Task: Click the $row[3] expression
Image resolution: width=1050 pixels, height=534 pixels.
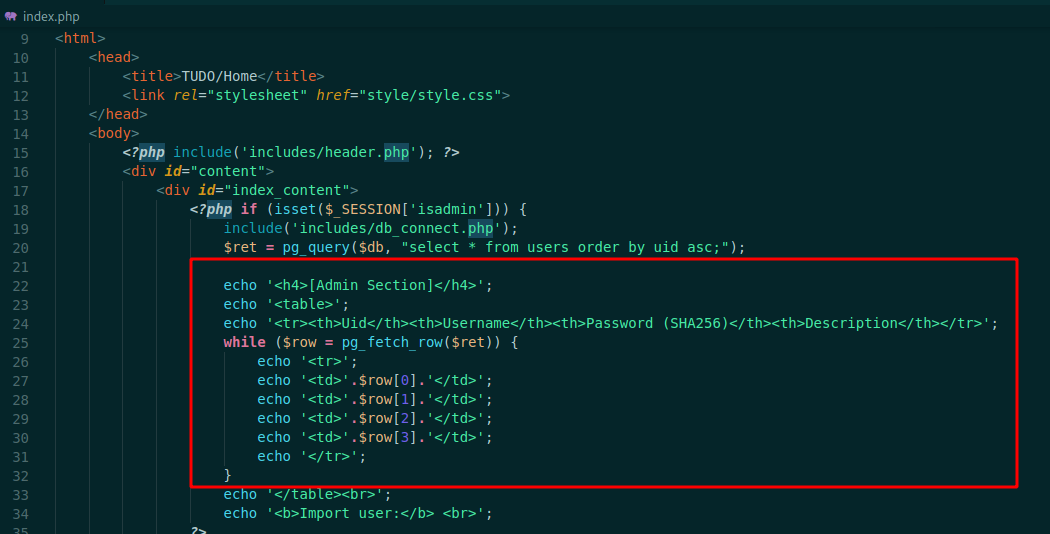Action: (x=384, y=438)
